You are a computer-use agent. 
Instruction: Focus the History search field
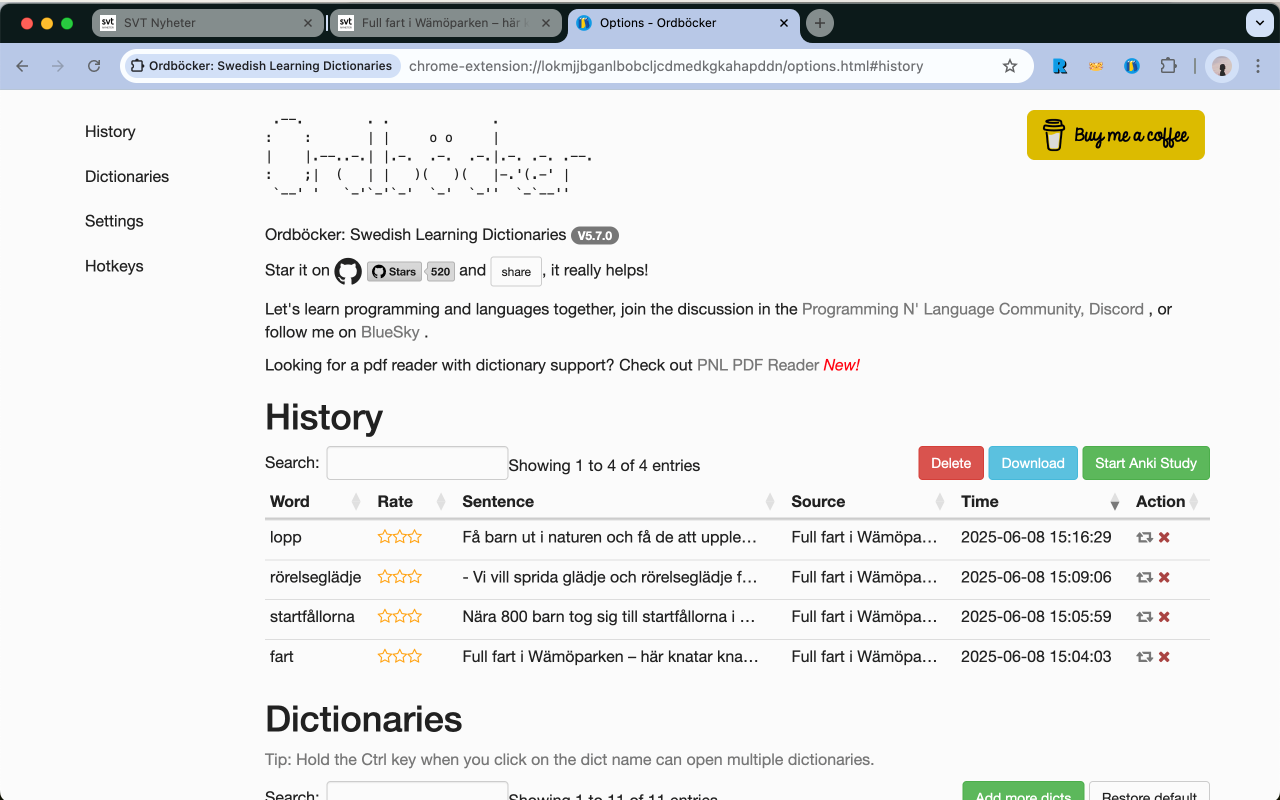[417, 463]
